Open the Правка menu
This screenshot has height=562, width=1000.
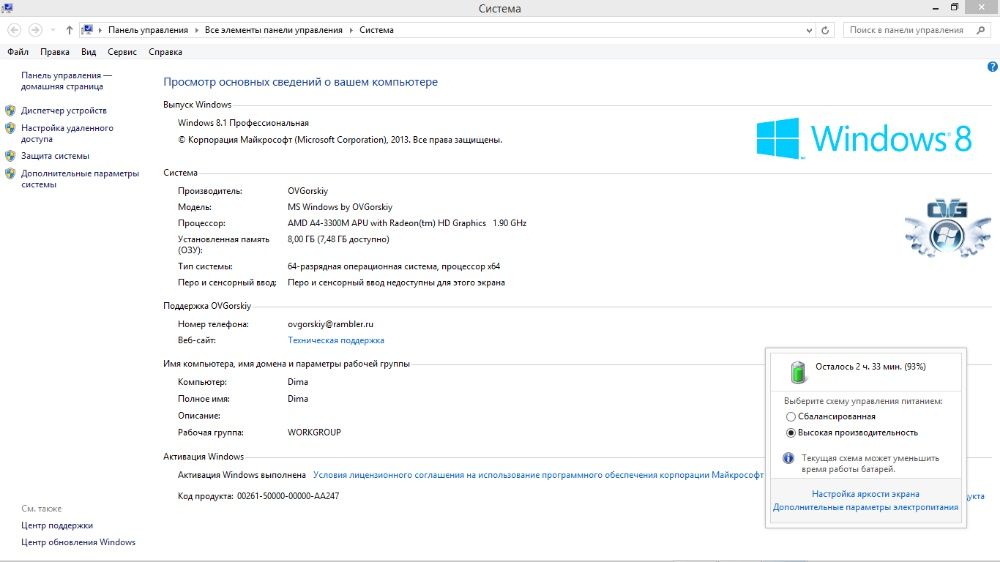click(55, 52)
